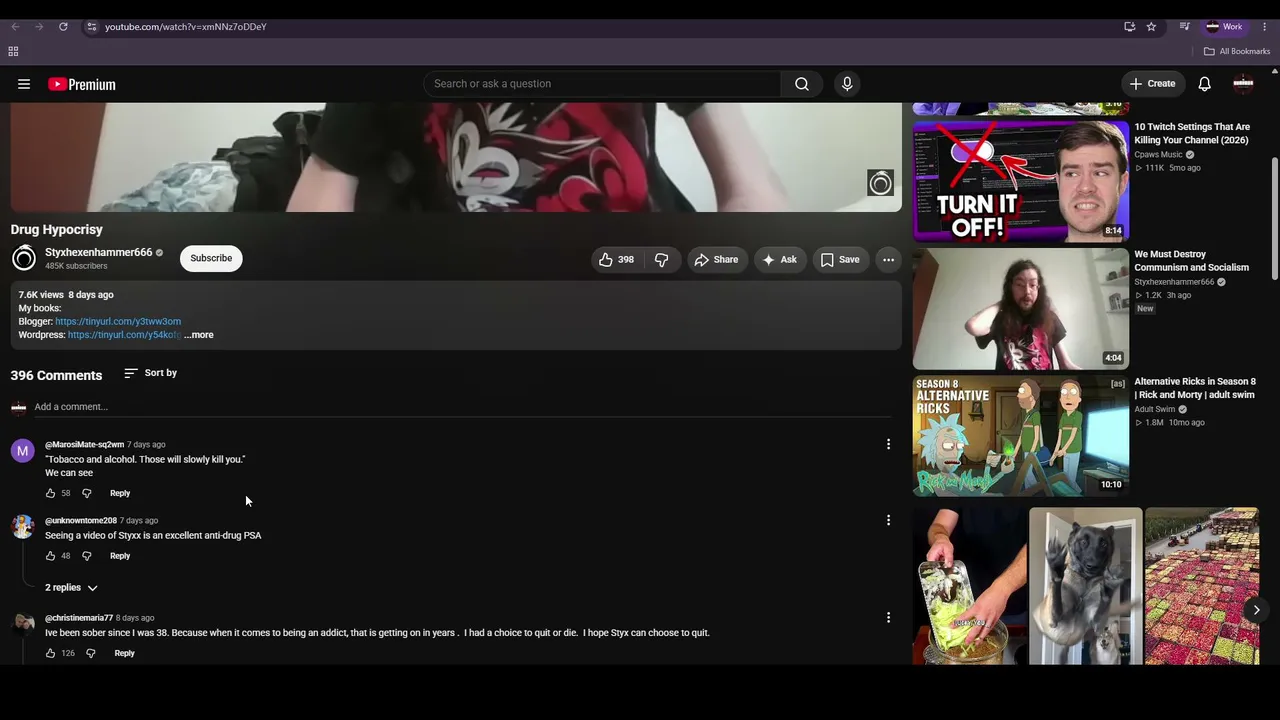
Task: Like the video with 398 likes
Action: 616,260
